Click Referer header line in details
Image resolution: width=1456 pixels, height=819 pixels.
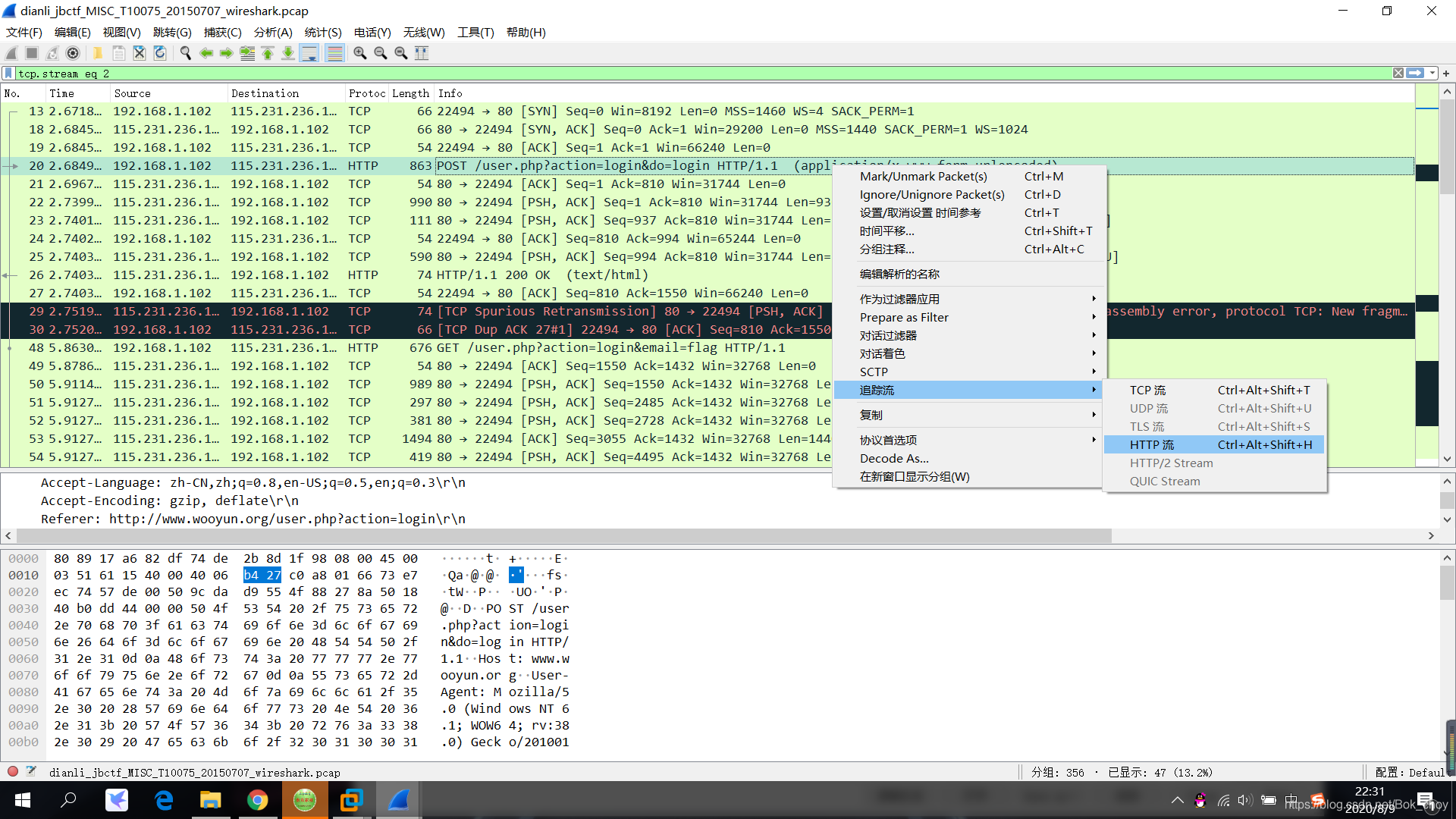[x=253, y=519]
